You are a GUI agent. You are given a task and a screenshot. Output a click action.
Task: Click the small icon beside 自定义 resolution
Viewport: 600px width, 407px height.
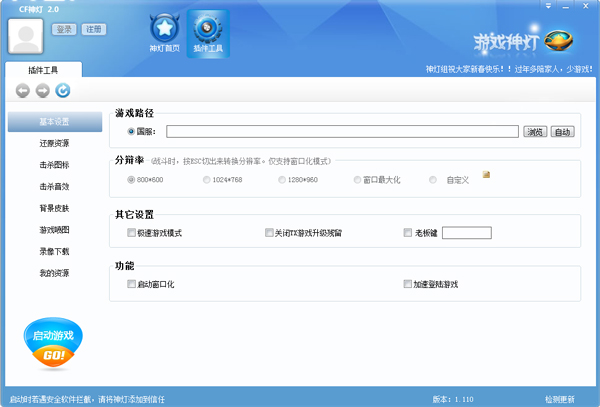coord(487,175)
